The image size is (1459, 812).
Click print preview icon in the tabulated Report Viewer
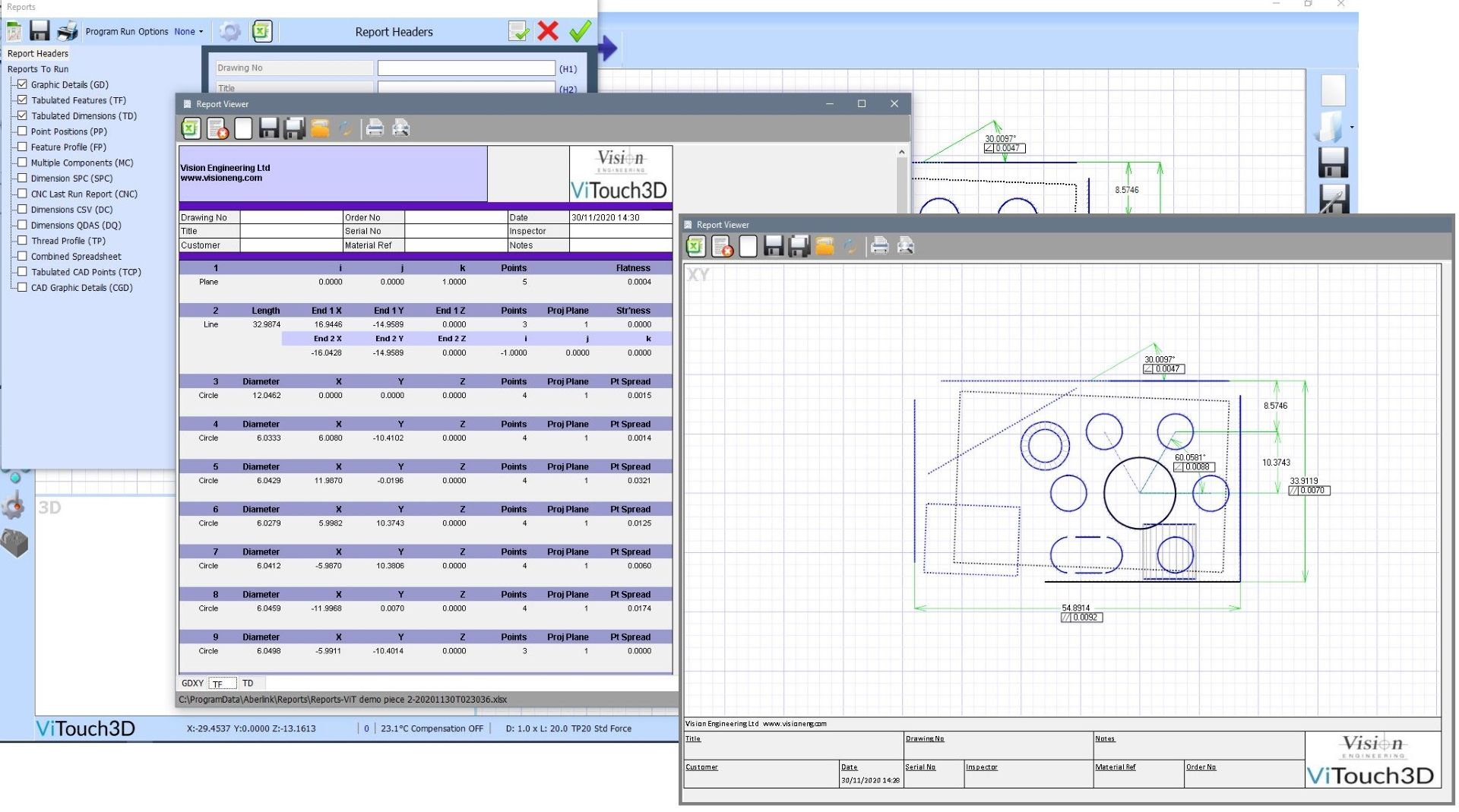400,128
